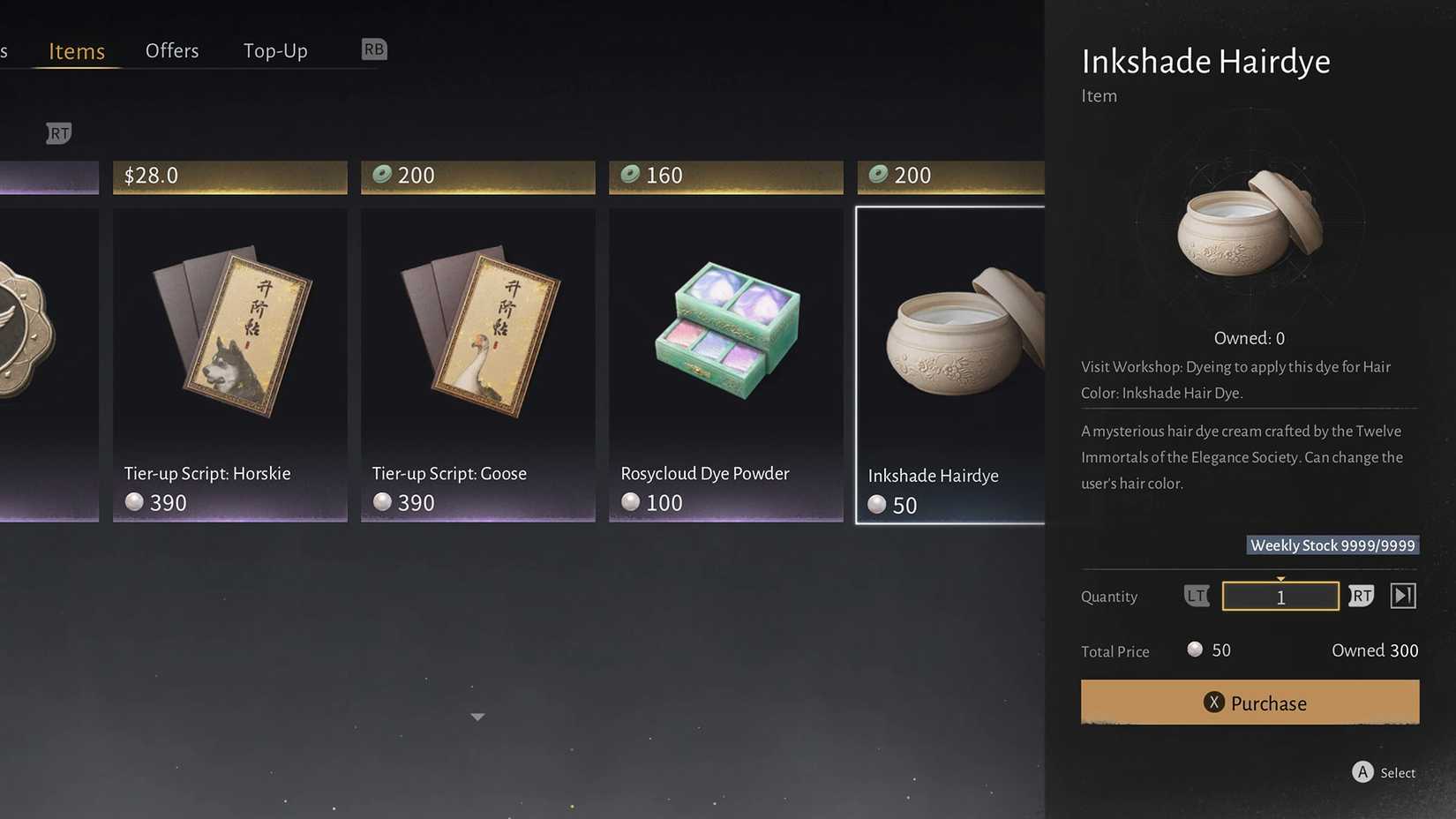This screenshot has width=1456, height=819.
Task: Click the Inkshade Hairdye item card
Action: point(950,365)
